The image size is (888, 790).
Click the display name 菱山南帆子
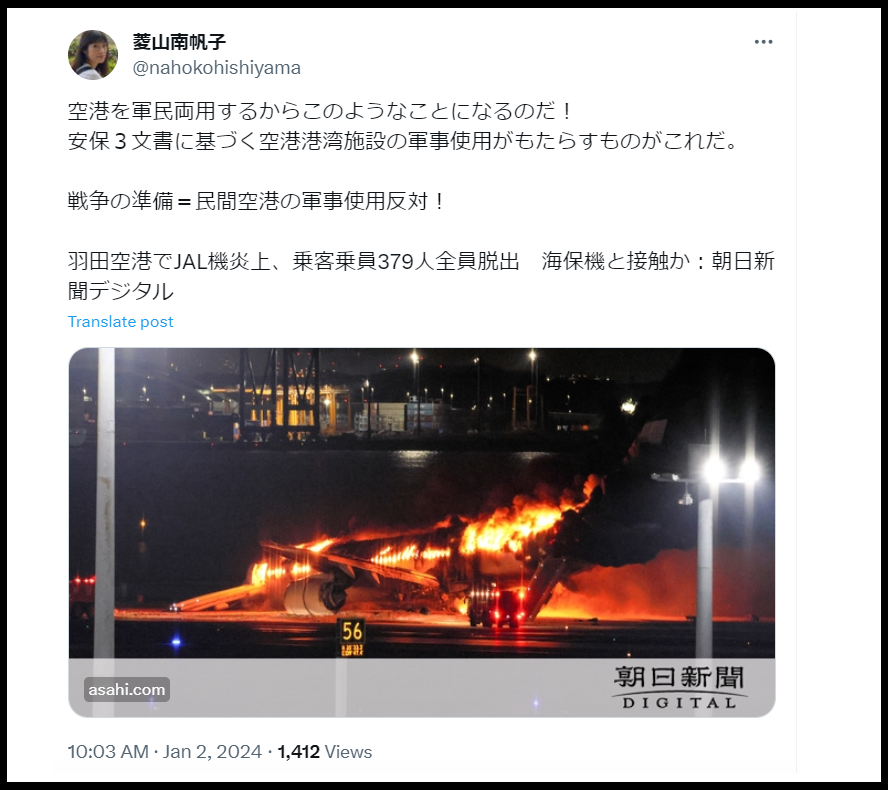point(179,42)
